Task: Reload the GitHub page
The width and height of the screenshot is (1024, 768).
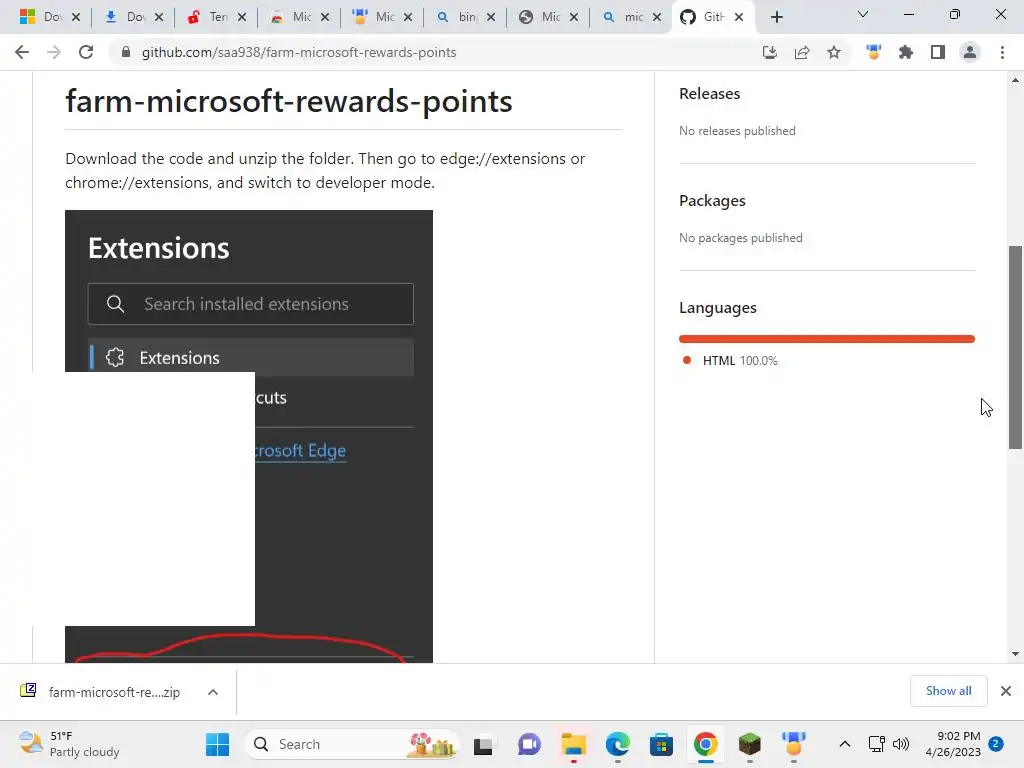Action: [86, 52]
